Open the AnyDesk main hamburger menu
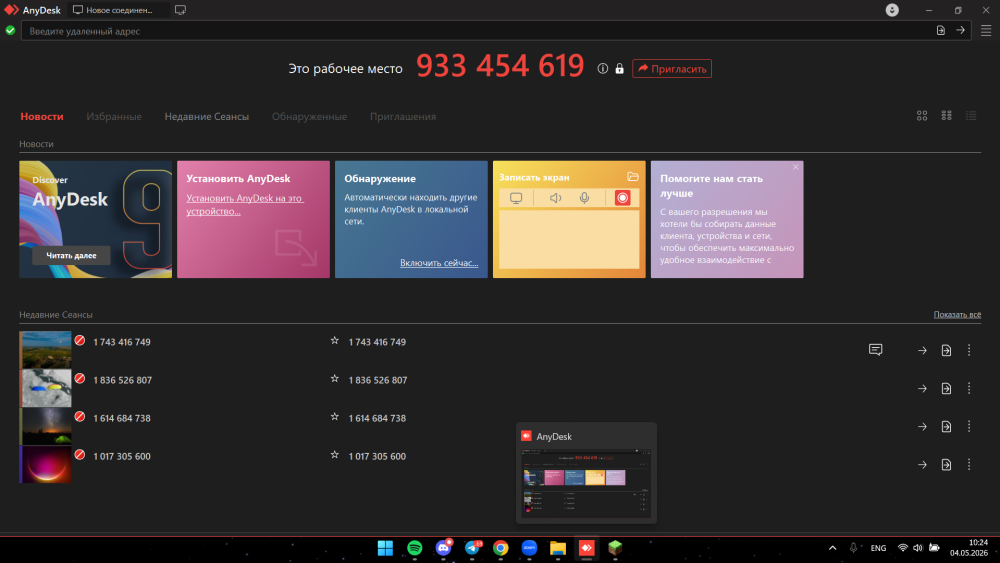 coord(985,31)
